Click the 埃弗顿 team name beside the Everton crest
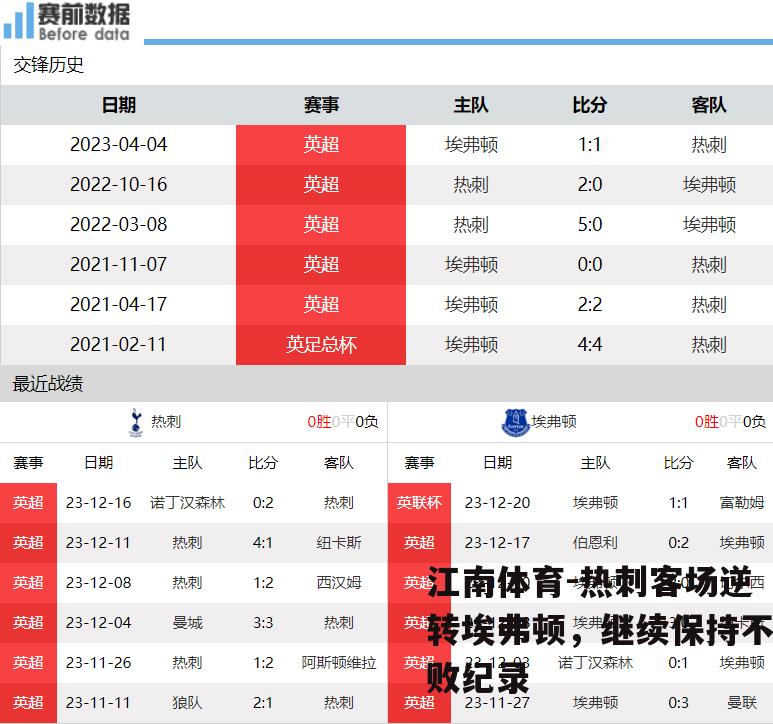773x724 pixels. pos(554,422)
